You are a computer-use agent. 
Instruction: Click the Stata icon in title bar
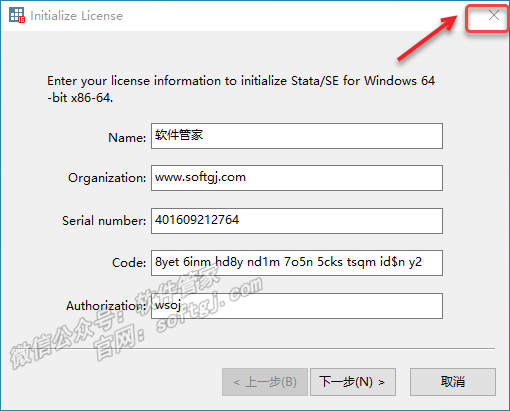(17, 15)
